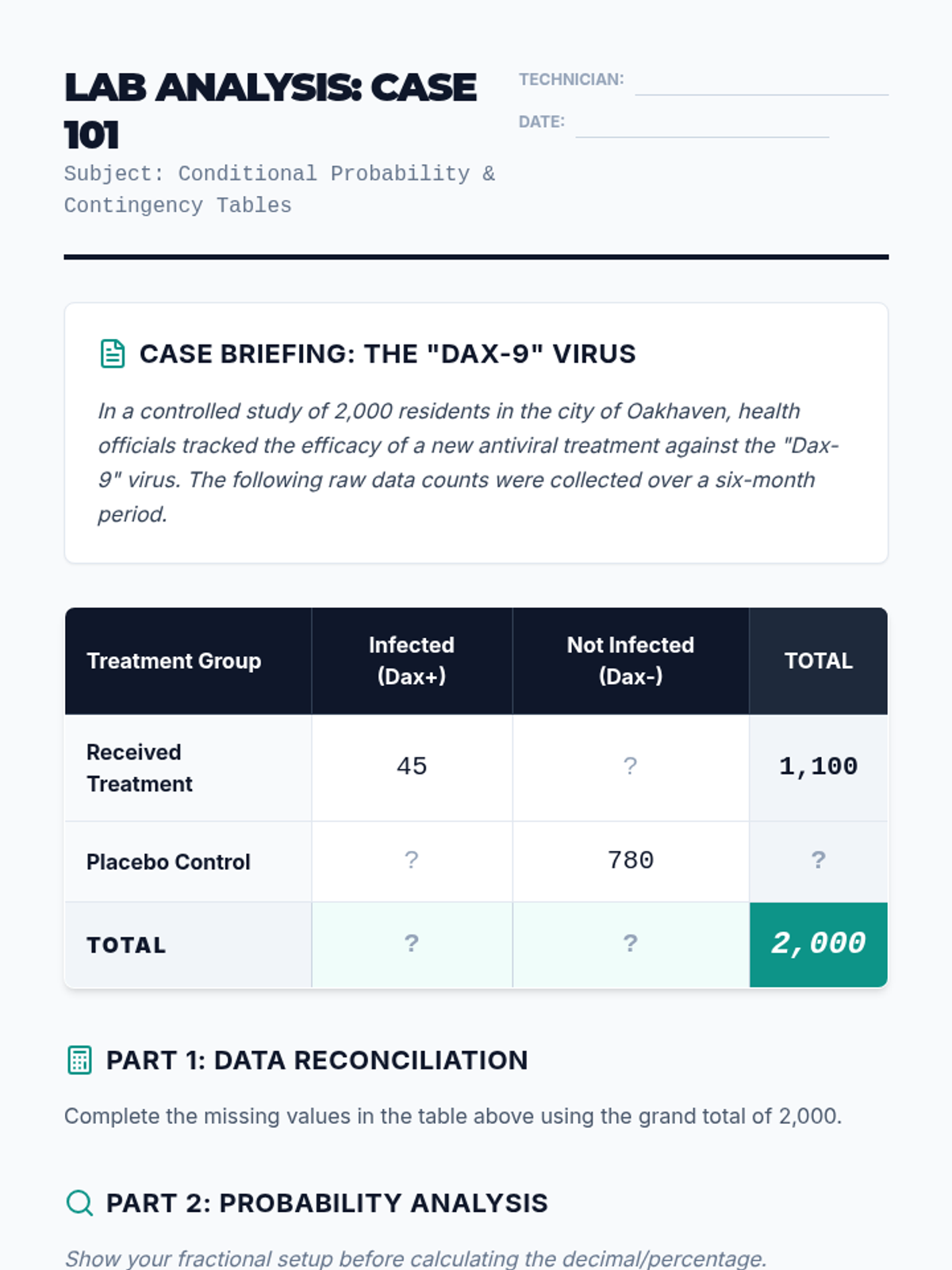This screenshot has height=1270, width=952.
Task: Click the Part 1 calculator icon
Action: click(x=79, y=1060)
